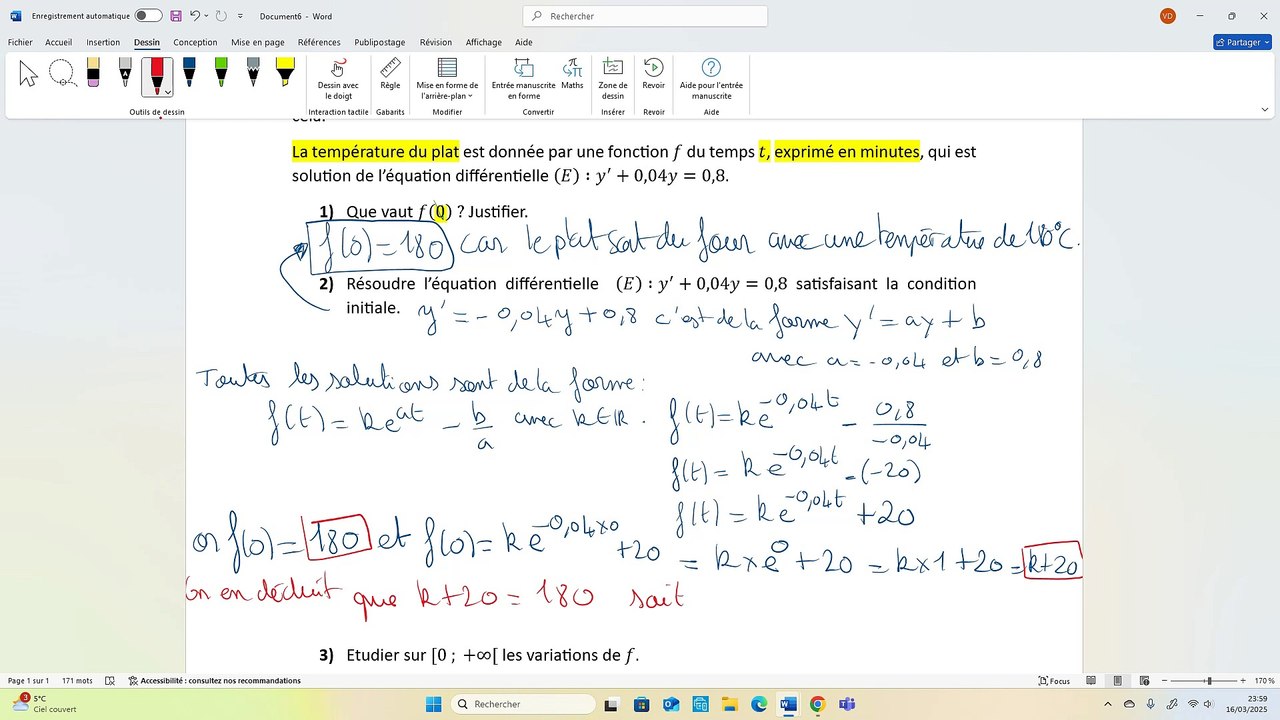Open Google Chrome from taskbar
This screenshot has width=1280, height=720.
point(817,704)
